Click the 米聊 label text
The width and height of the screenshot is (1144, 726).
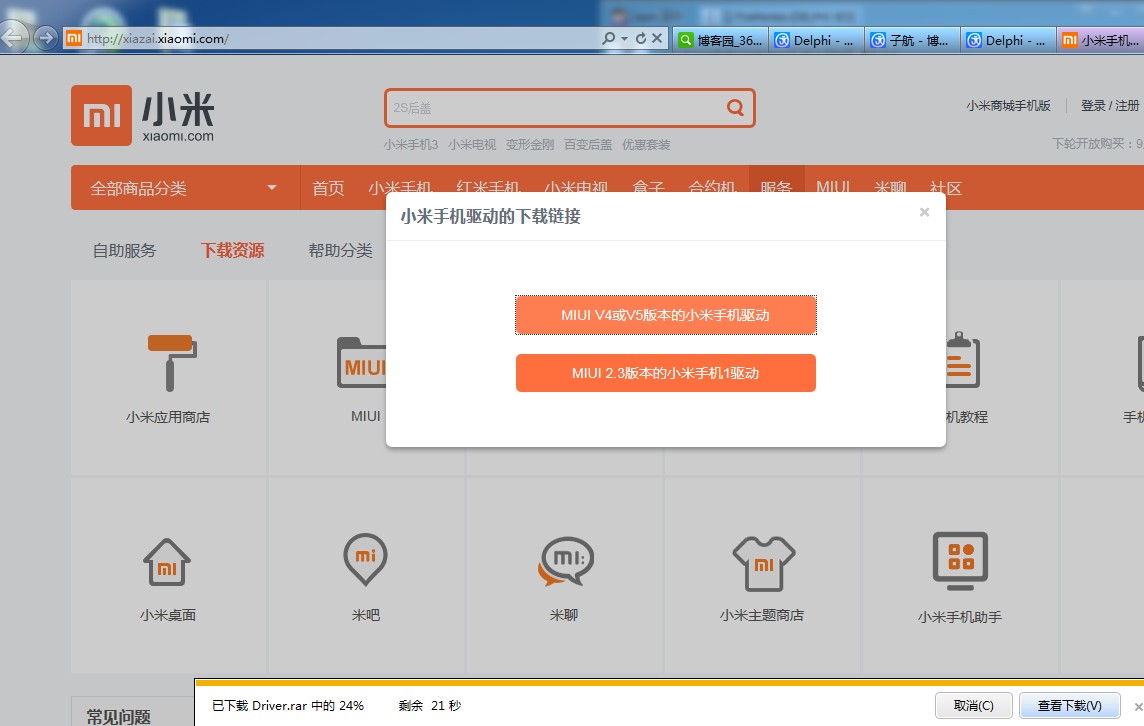(564, 615)
